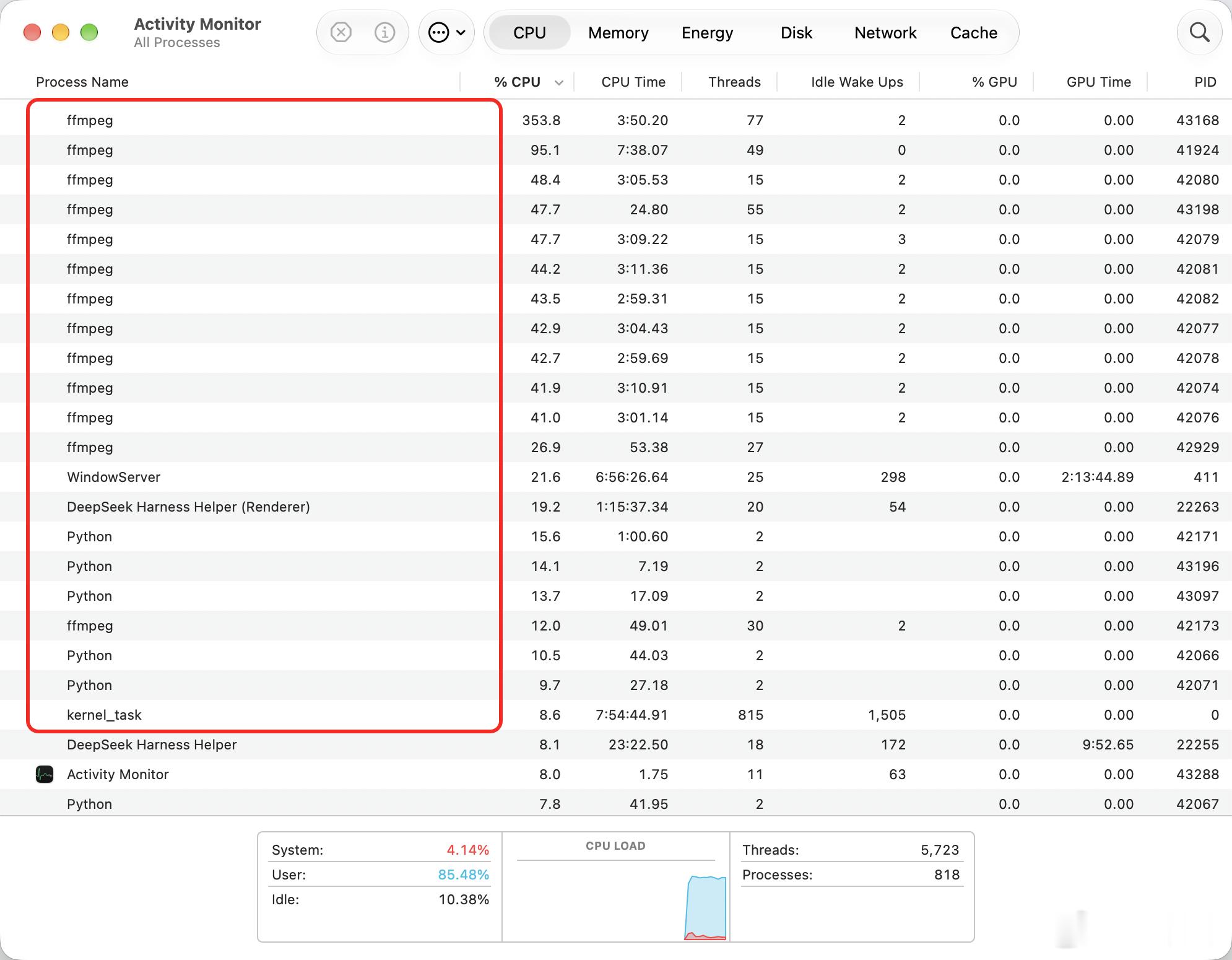Sort by CPU Time column header
Viewport: 1232px width, 960px height.
[633, 82]
